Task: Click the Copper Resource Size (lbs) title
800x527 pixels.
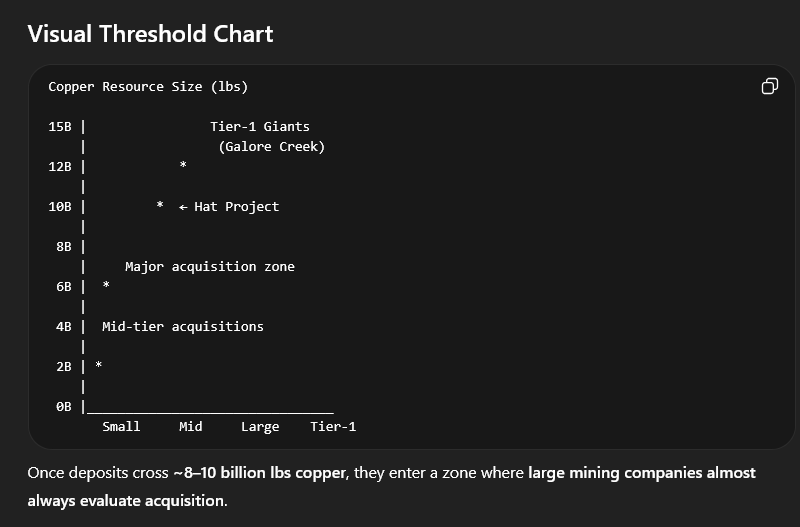Action: pyautogui.click(x=148, y=87)
